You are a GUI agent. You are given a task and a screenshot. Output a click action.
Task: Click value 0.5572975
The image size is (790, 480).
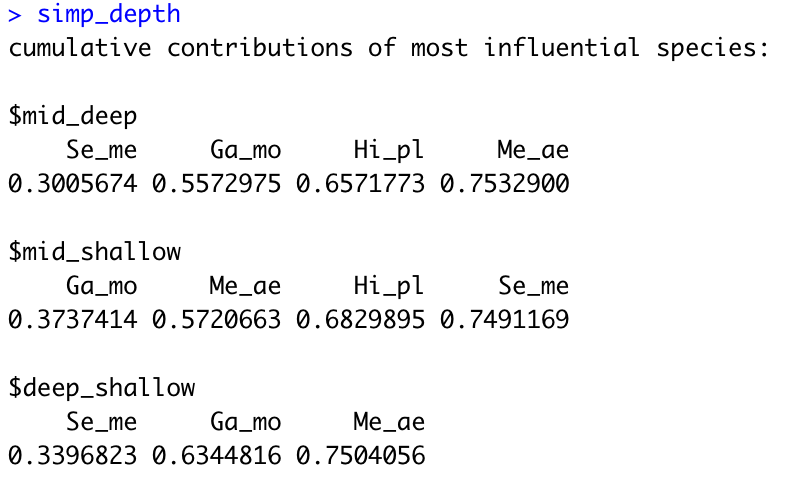pos(217,183)
